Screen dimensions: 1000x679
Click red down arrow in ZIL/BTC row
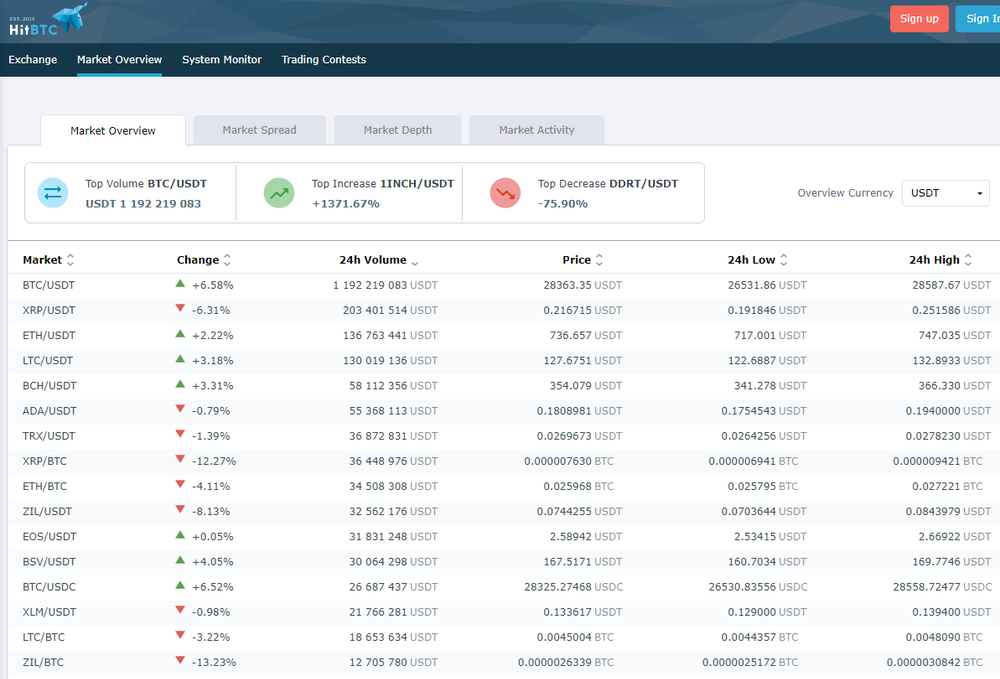pyautogui.click(x=180, y=661)
